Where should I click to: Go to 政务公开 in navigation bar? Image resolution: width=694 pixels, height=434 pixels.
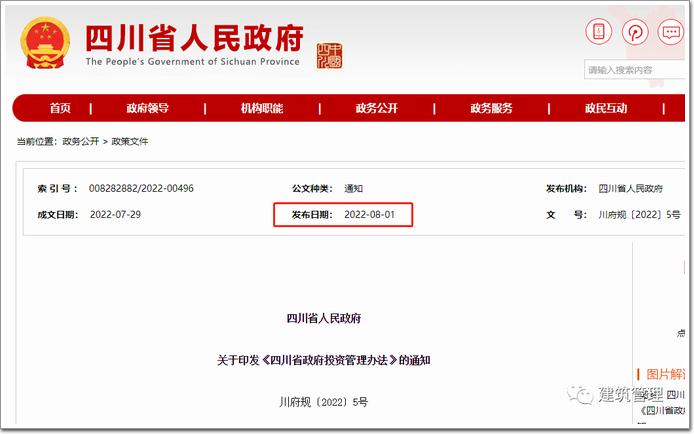click(377, 108)
